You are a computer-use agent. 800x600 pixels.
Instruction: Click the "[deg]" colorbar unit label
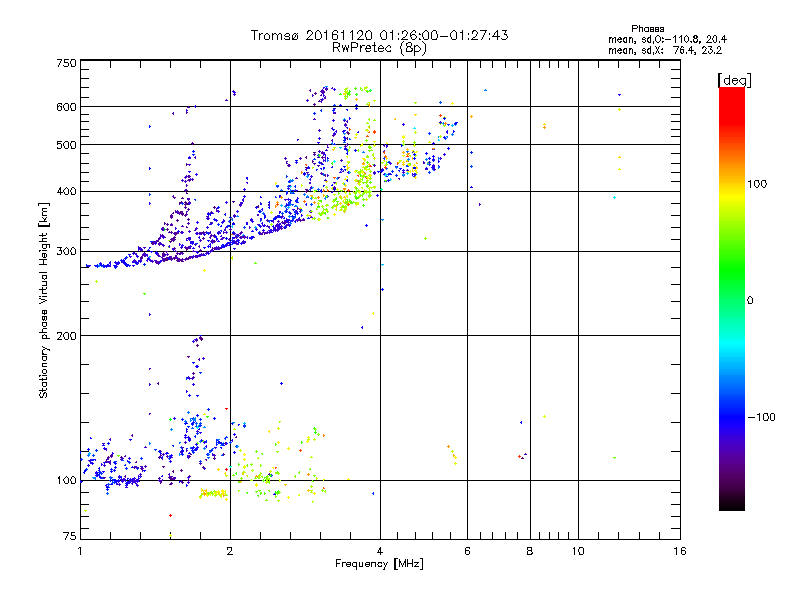734,80
